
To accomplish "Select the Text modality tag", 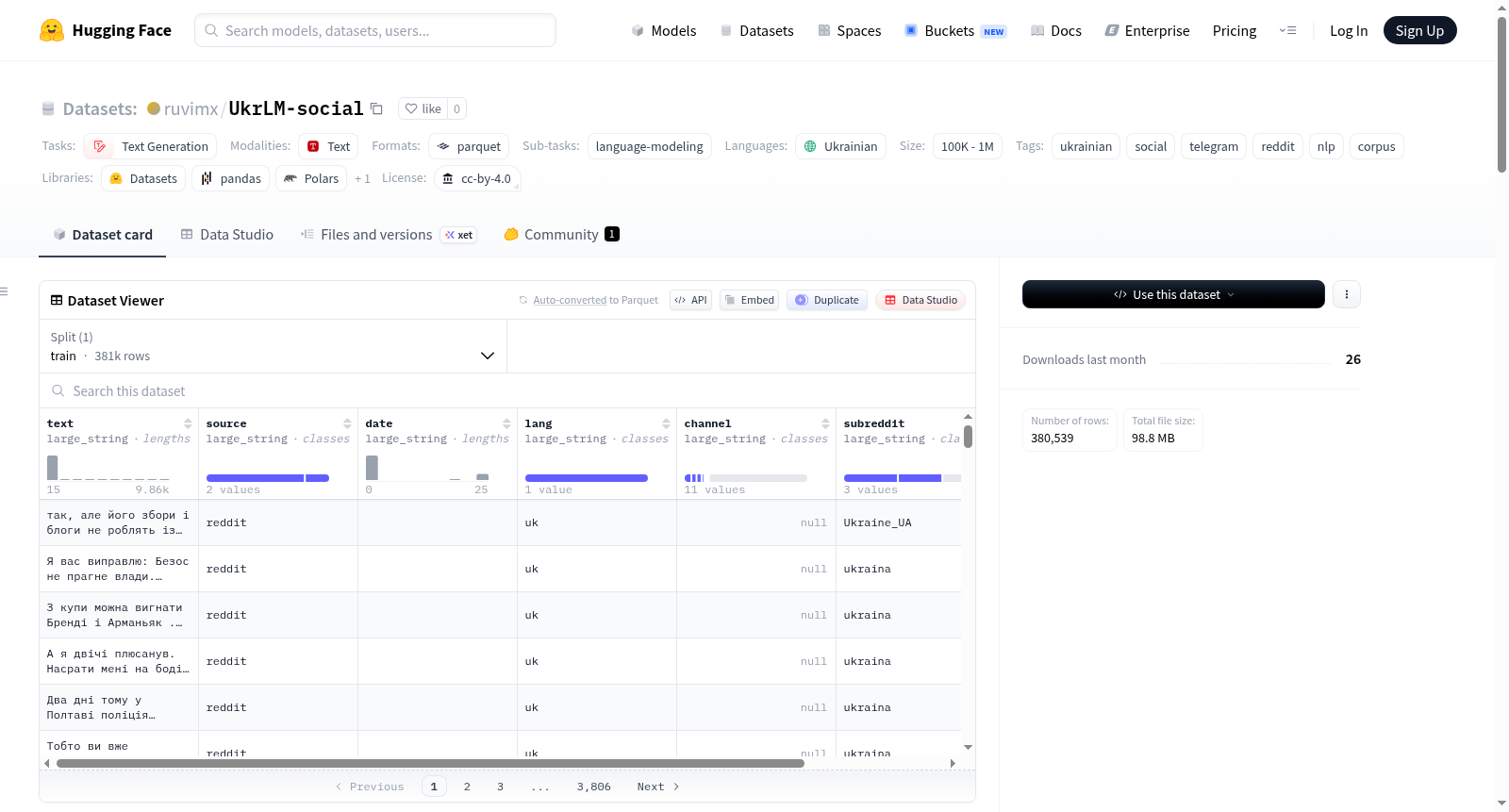I will click(328, 146).
